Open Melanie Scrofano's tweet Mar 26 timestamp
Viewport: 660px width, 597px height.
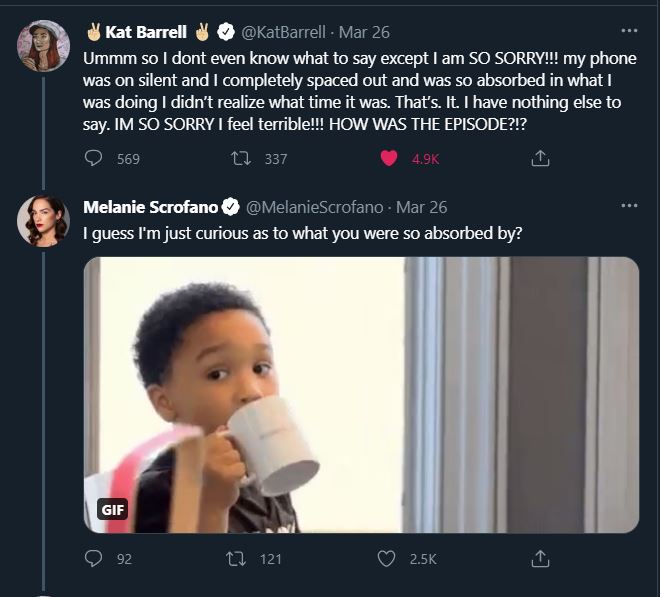(422, 207)
